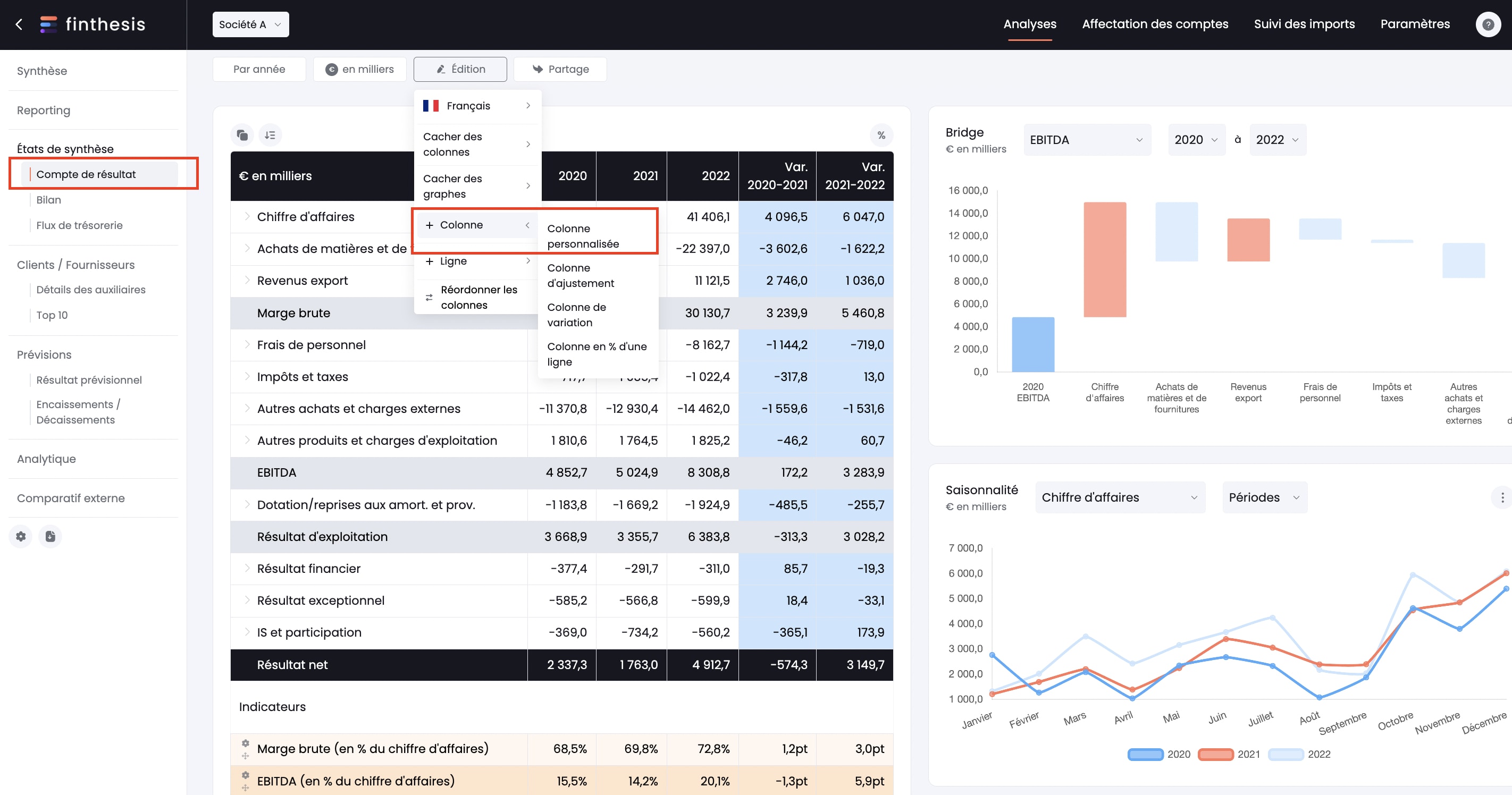Click the finthesis logo icon
Image resolution: width=1512 pixels, height=795 pixels.
pyautogui.click(x=48, y=24)
